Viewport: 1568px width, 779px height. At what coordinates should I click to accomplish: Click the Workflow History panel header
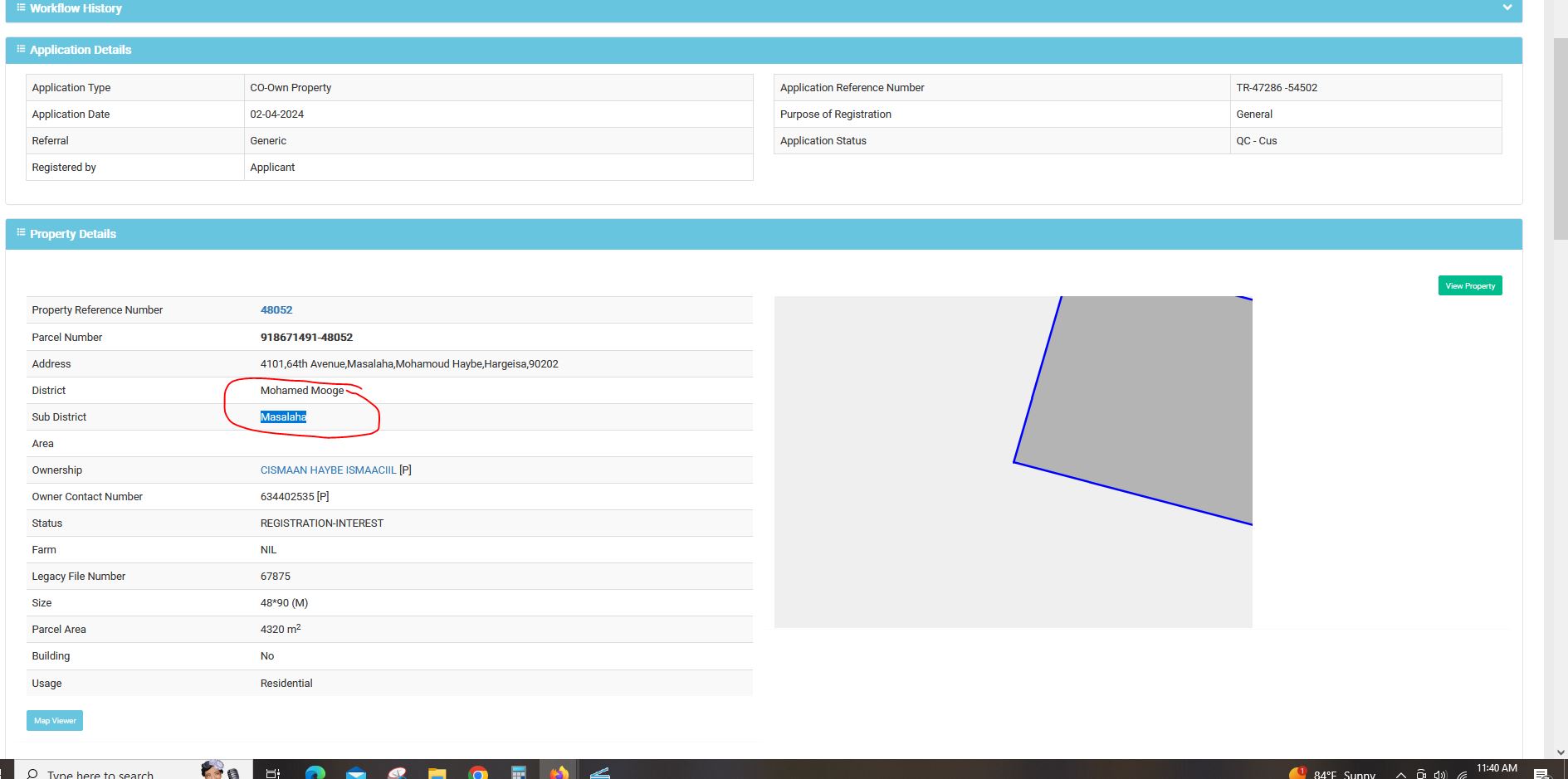[764, 9]
